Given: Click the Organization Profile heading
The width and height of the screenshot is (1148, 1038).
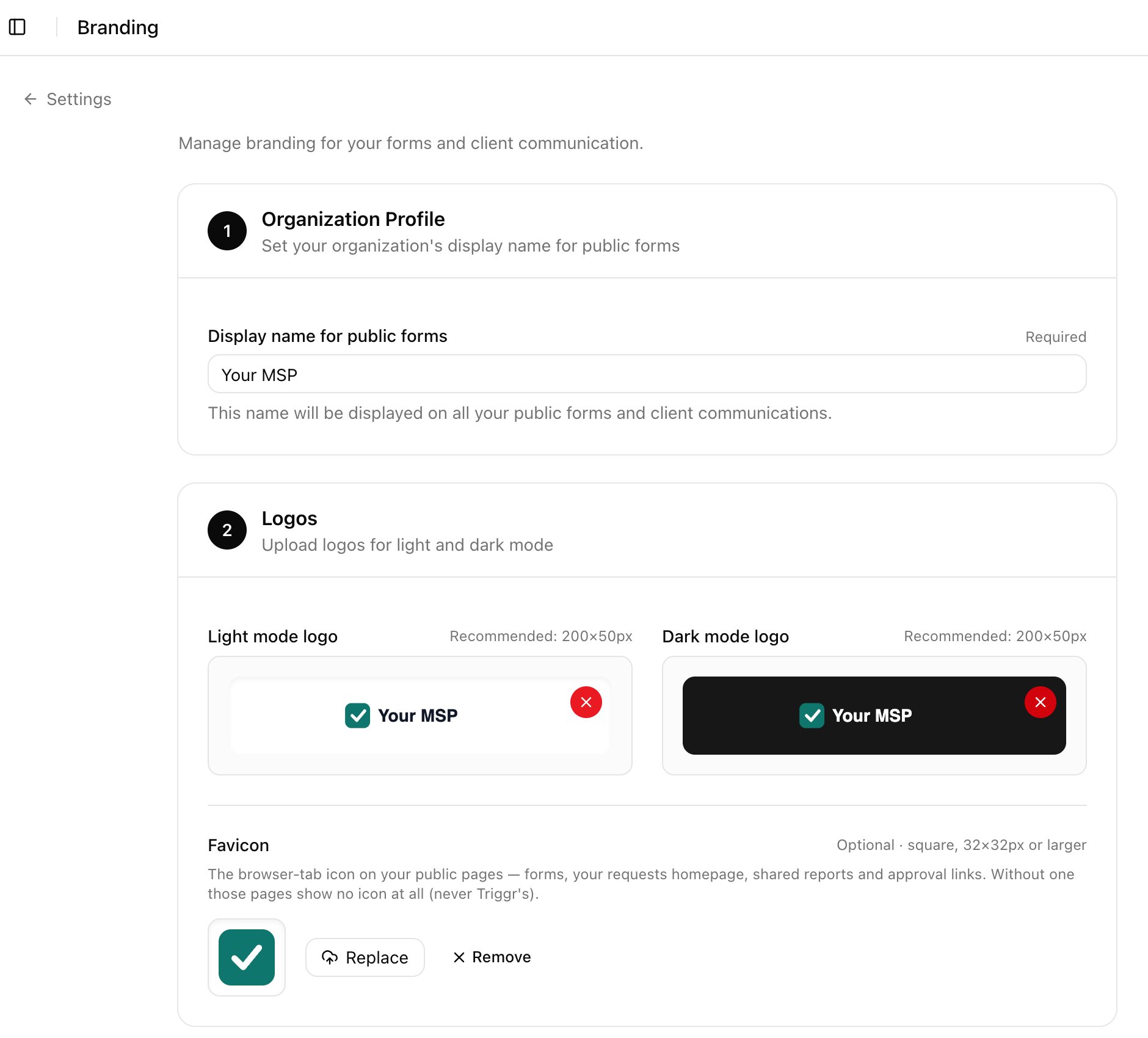Looking at the screenshot, I should [x=353, y=219].
